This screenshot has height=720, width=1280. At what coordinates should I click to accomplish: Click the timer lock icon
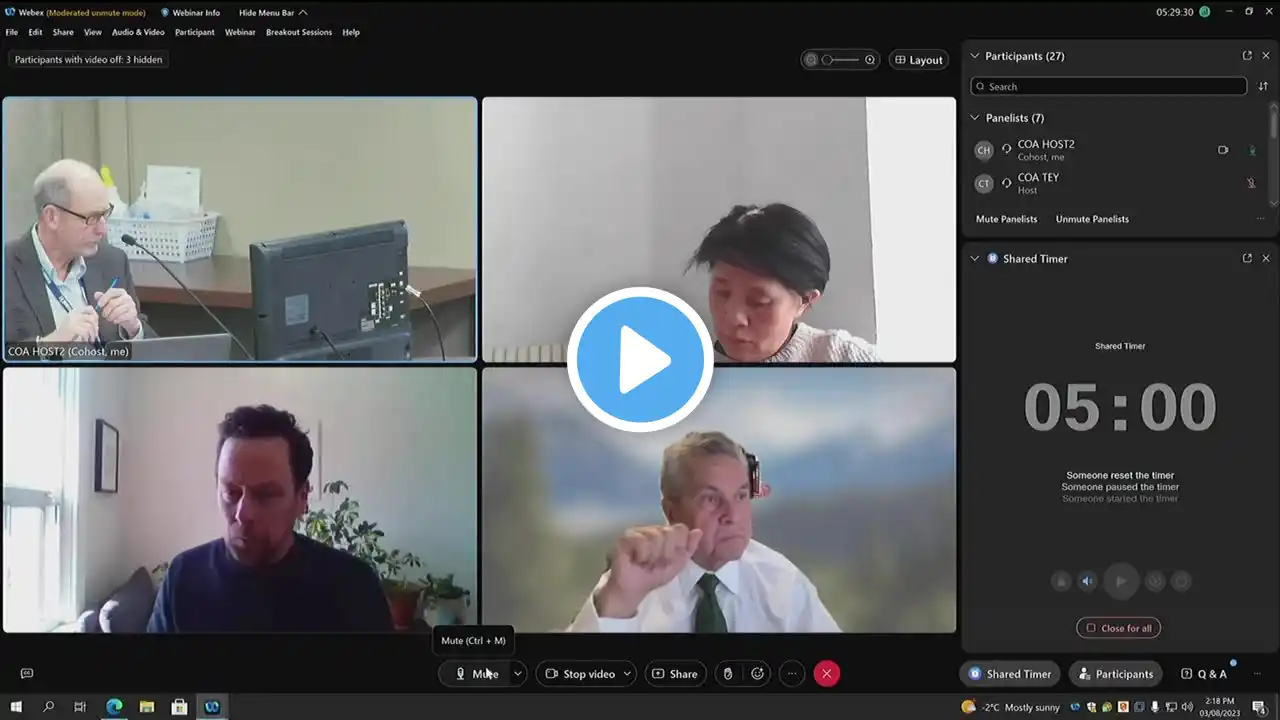[x=1061, y=581]
